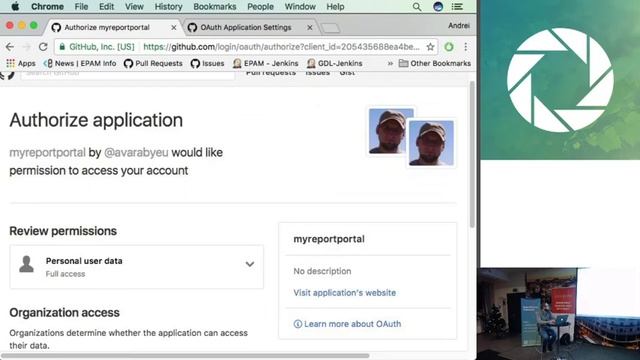
Task: Open the People menu
Action: (260, 7)
